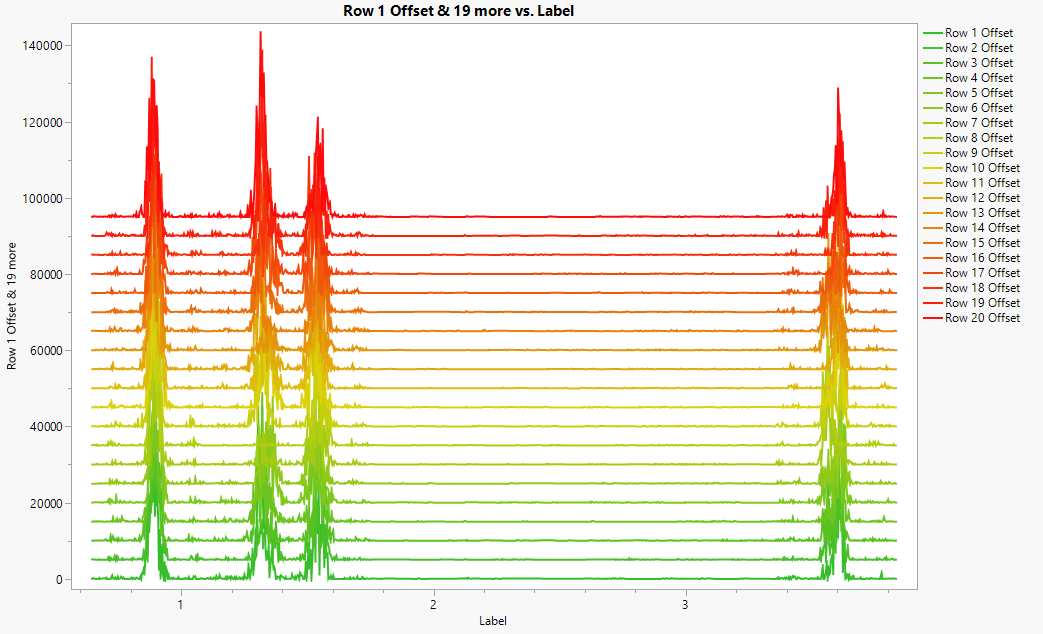Image resolution: width=1043 pixels, height=634 pixels.
Task: Click the x-axis tick label 1
Action: (180, 605)
